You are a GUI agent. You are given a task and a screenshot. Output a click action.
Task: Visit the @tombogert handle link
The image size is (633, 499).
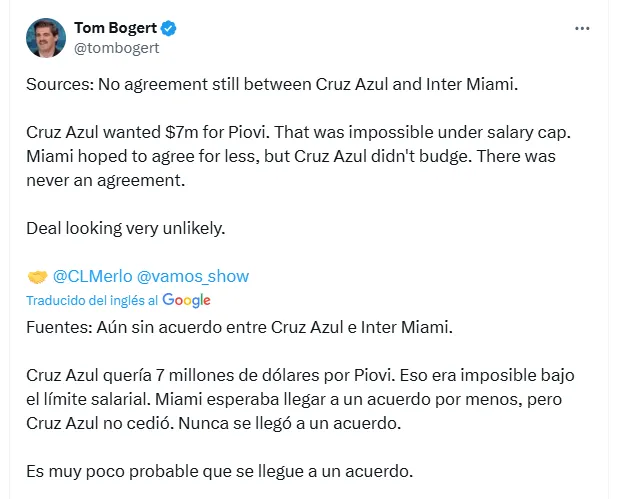click(x=117, y=47)
